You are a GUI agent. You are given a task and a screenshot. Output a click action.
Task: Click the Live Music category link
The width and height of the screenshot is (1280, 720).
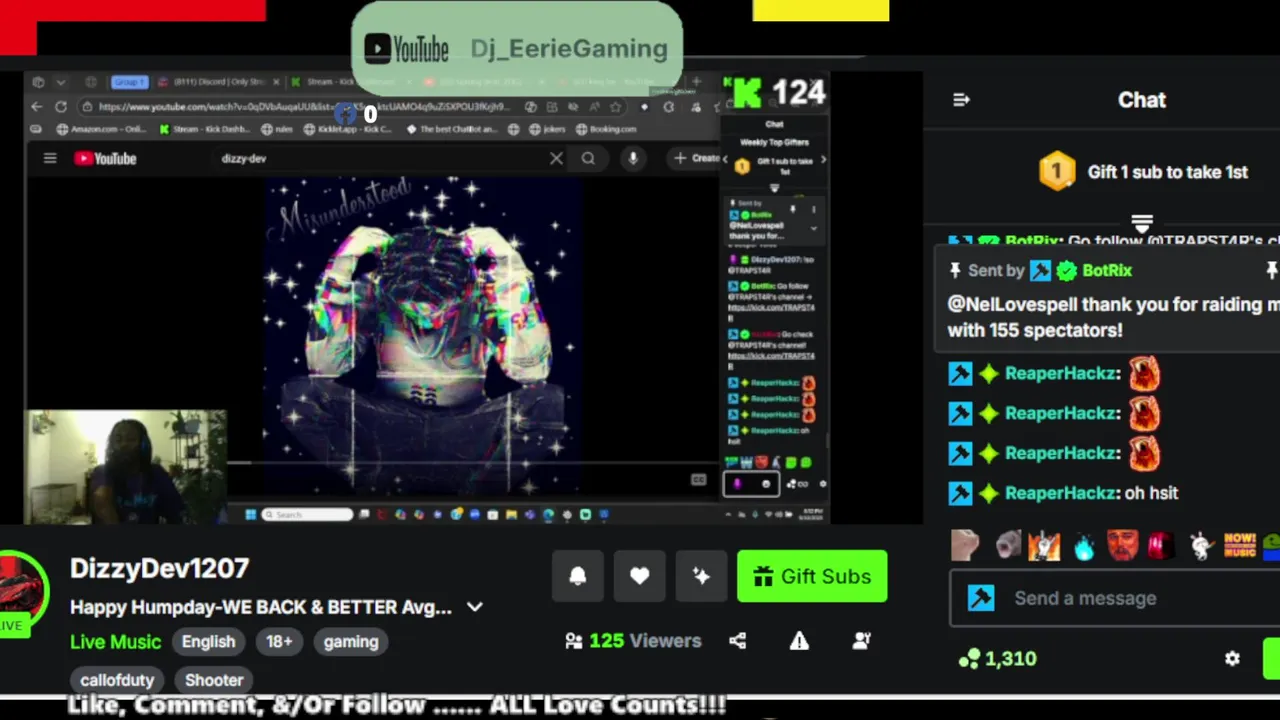point(115,642)
